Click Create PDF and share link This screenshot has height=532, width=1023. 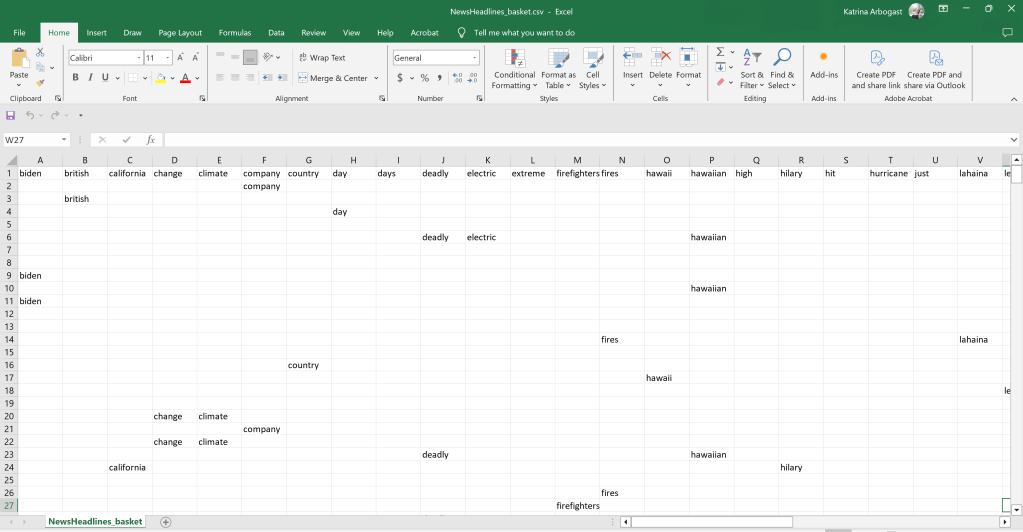tap(875, 68)
